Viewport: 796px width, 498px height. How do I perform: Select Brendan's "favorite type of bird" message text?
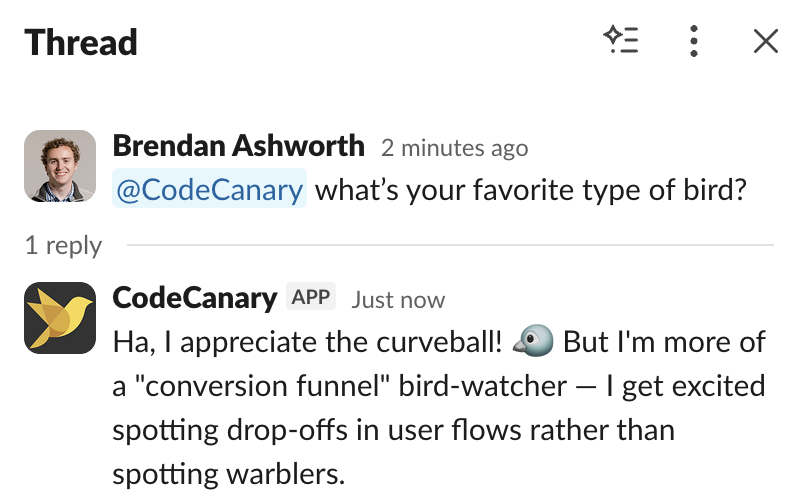tap(530, 190)
